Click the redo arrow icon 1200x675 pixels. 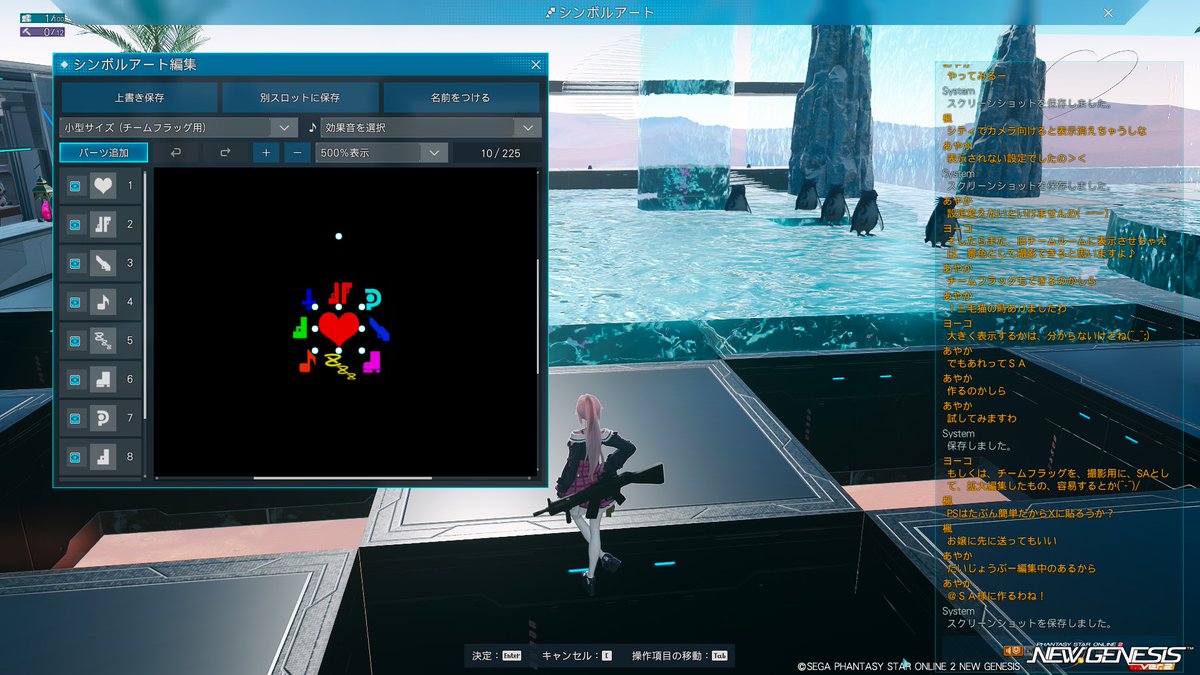225,153
